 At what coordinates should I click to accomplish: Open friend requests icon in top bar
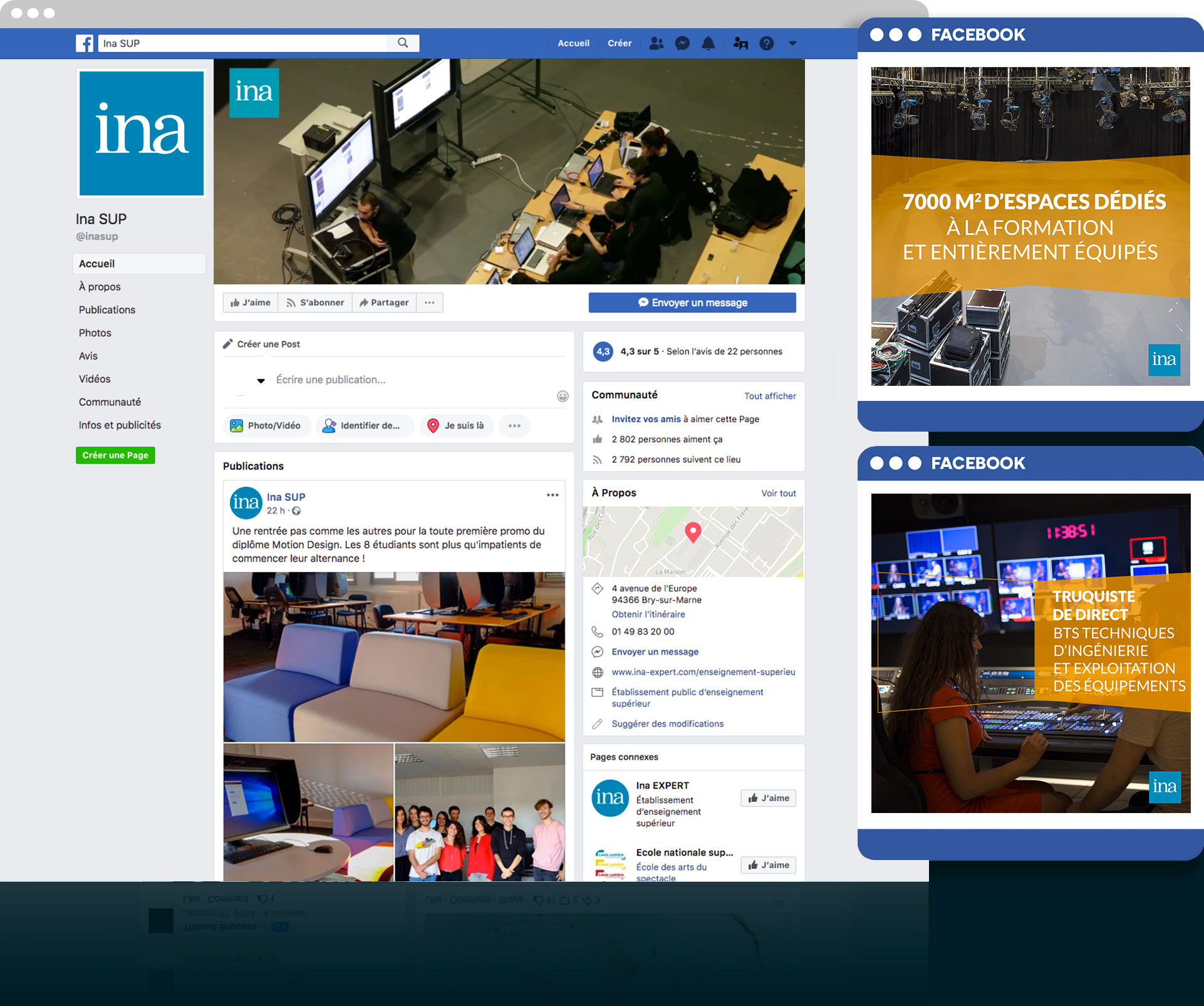pos(656,43)
